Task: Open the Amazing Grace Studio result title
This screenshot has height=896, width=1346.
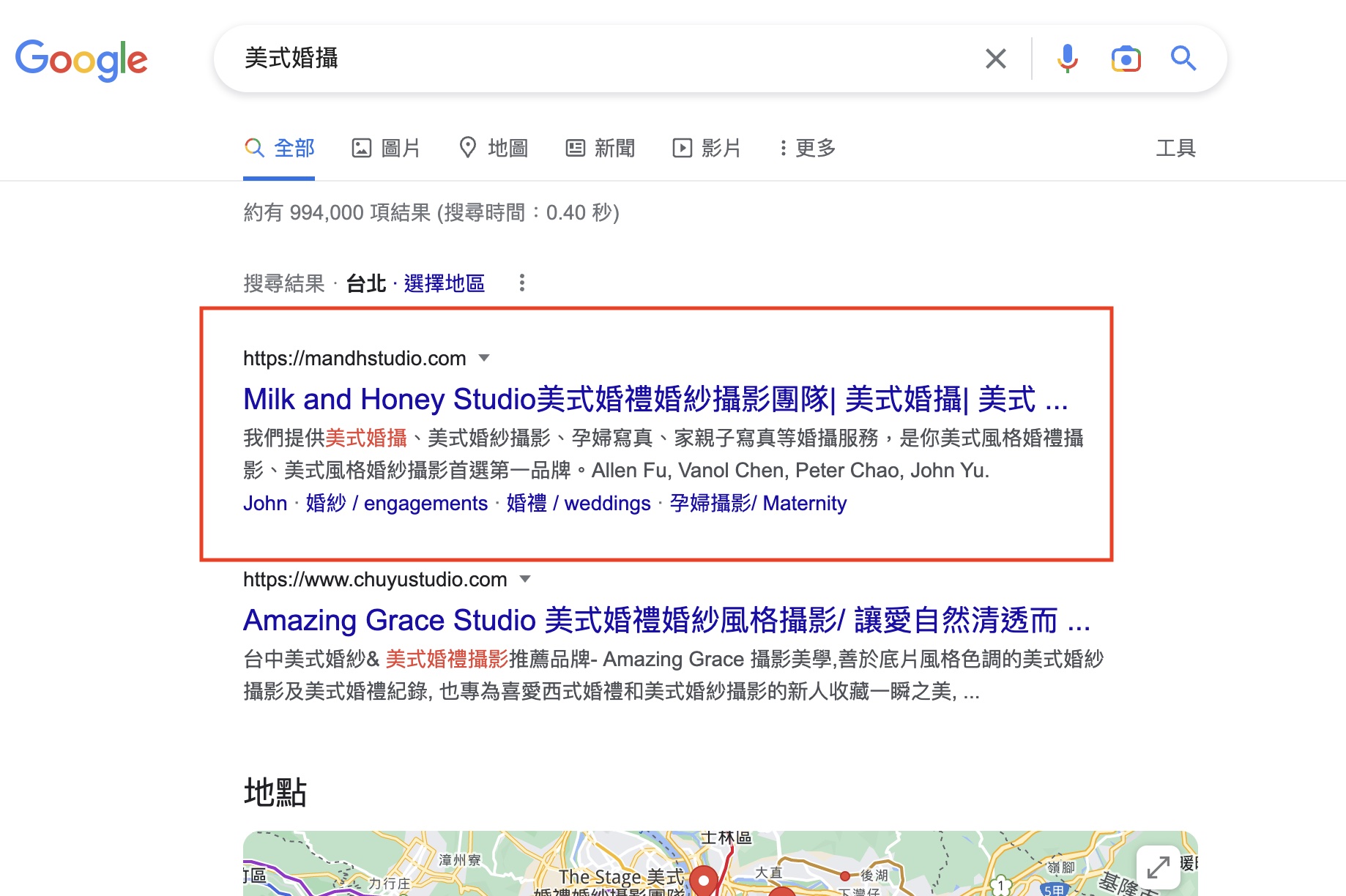Action: click(x=666, y=621)
